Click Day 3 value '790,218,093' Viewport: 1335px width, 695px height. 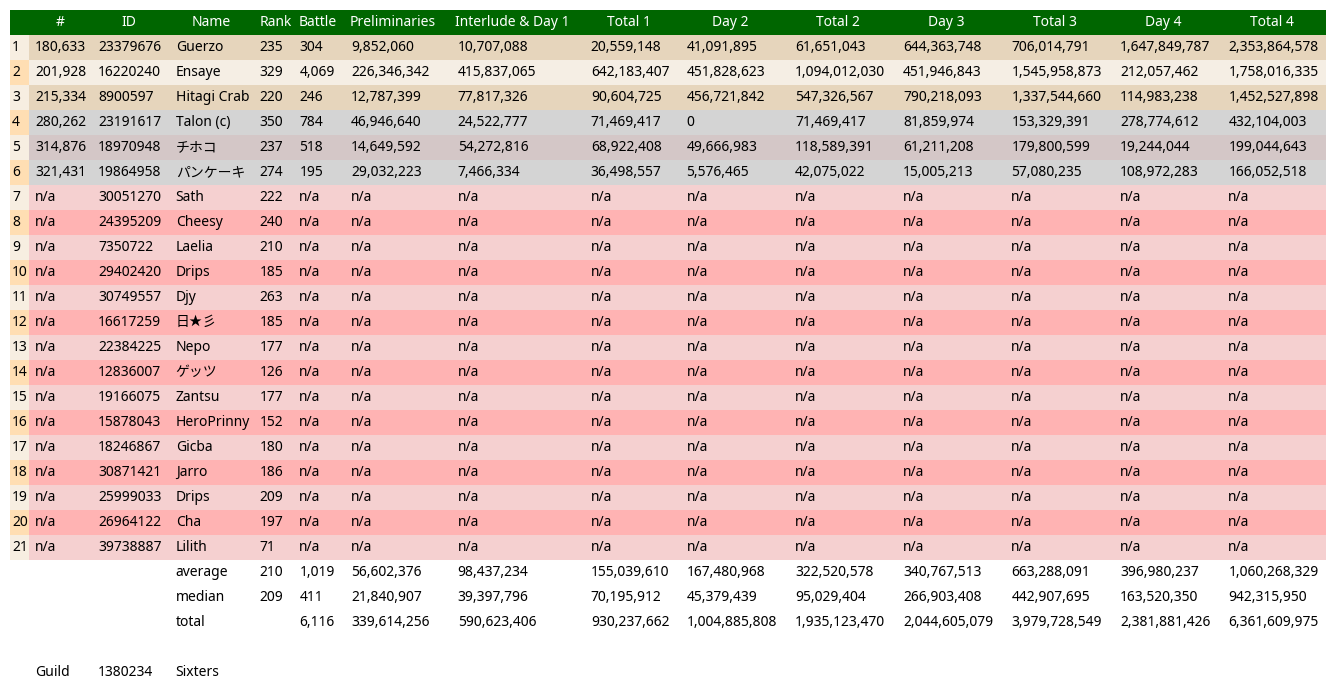pyautogui.click(x=942, y=96)
